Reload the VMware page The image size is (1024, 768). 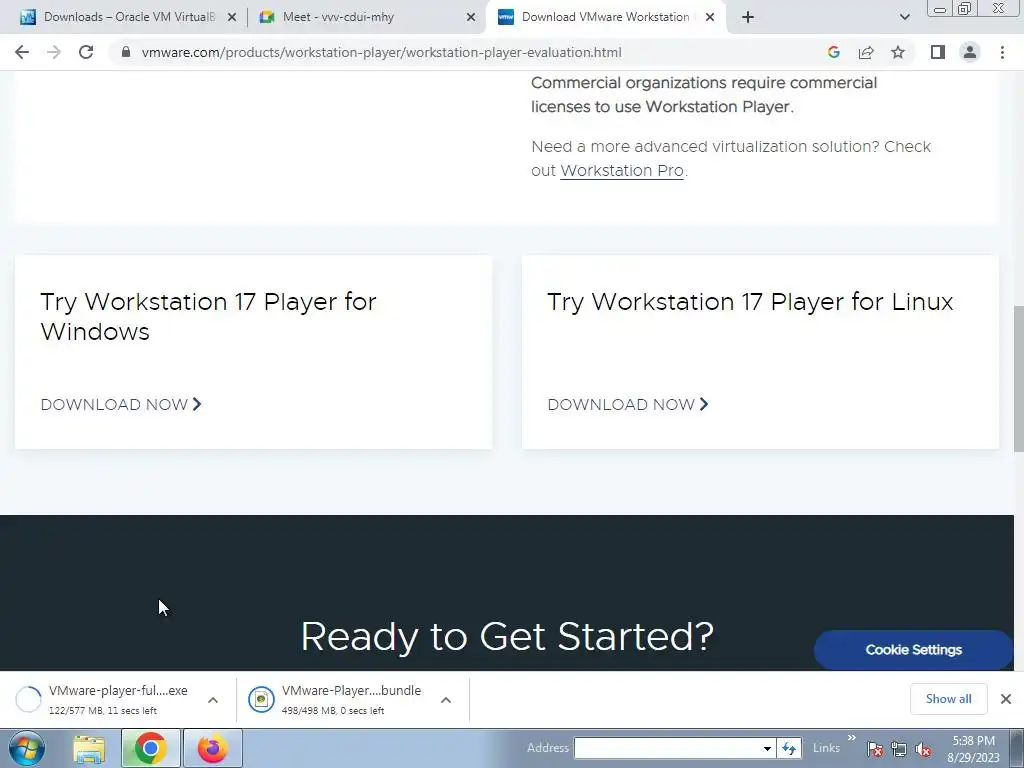(x=86, y=52)
